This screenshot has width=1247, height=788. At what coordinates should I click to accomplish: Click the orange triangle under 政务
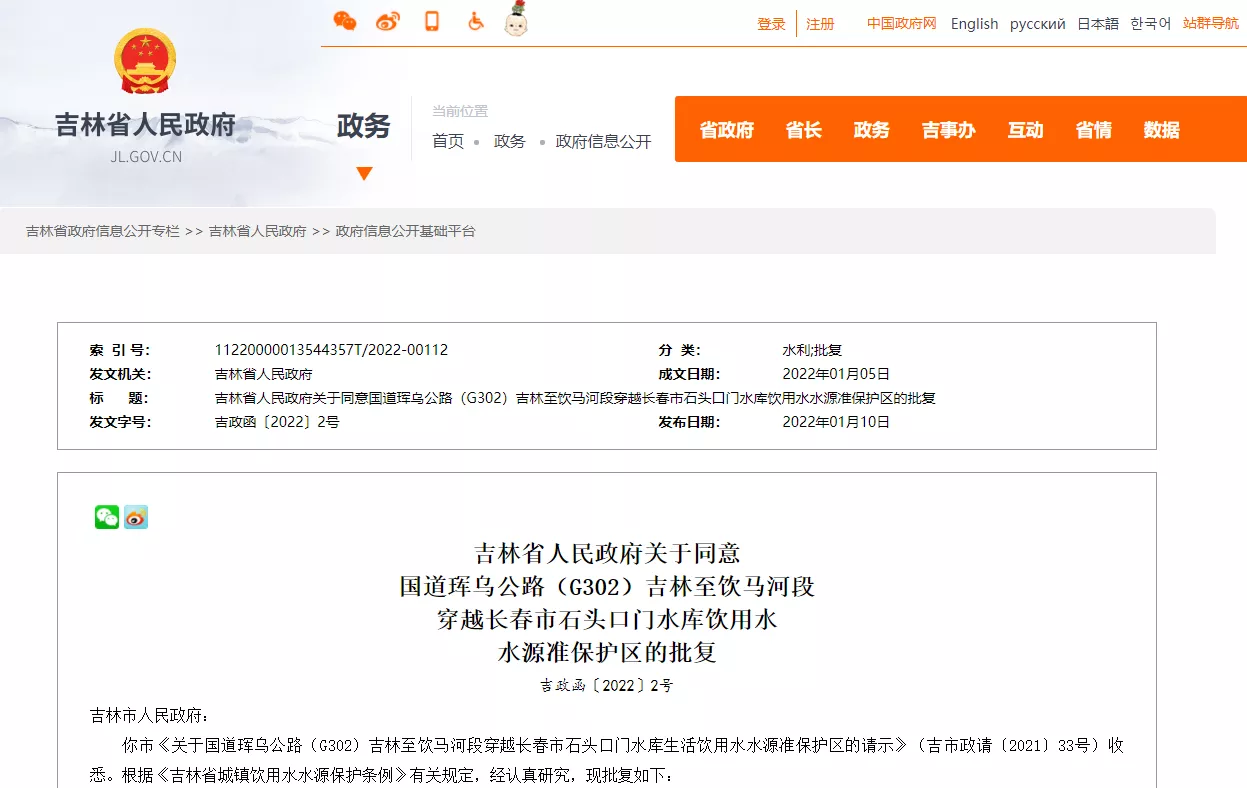364,173
